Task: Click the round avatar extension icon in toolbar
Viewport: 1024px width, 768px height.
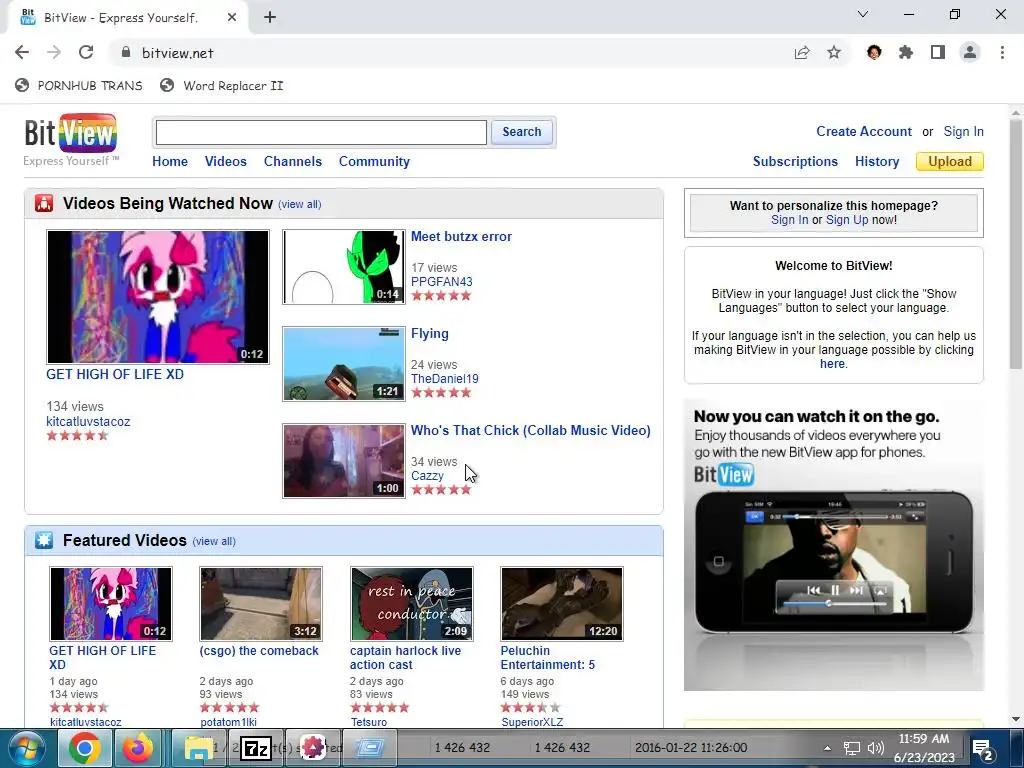Action: click(x=874, y=52)
